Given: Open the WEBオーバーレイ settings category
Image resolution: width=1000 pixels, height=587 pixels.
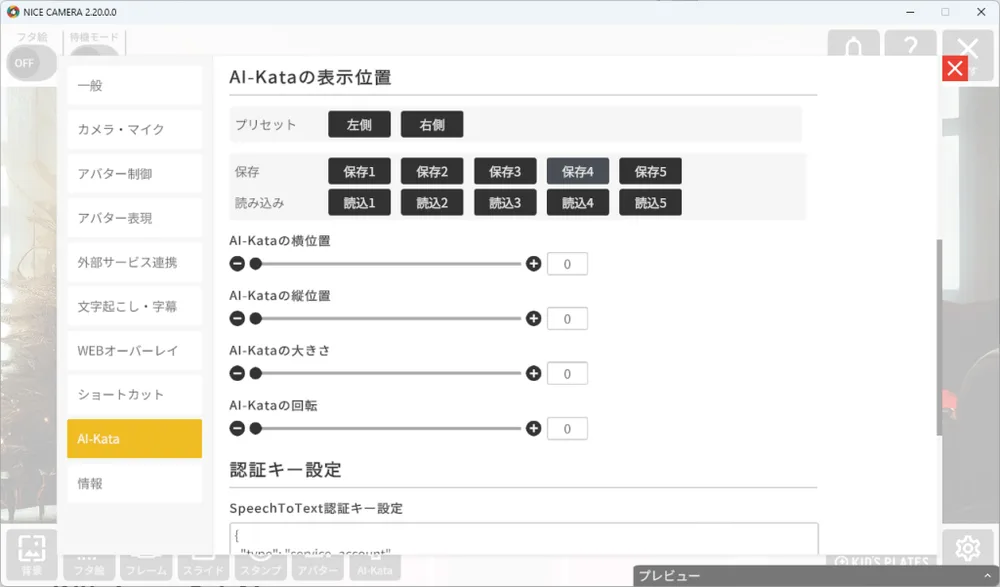Looking at the screenshot, I should (x=135, y=350).
